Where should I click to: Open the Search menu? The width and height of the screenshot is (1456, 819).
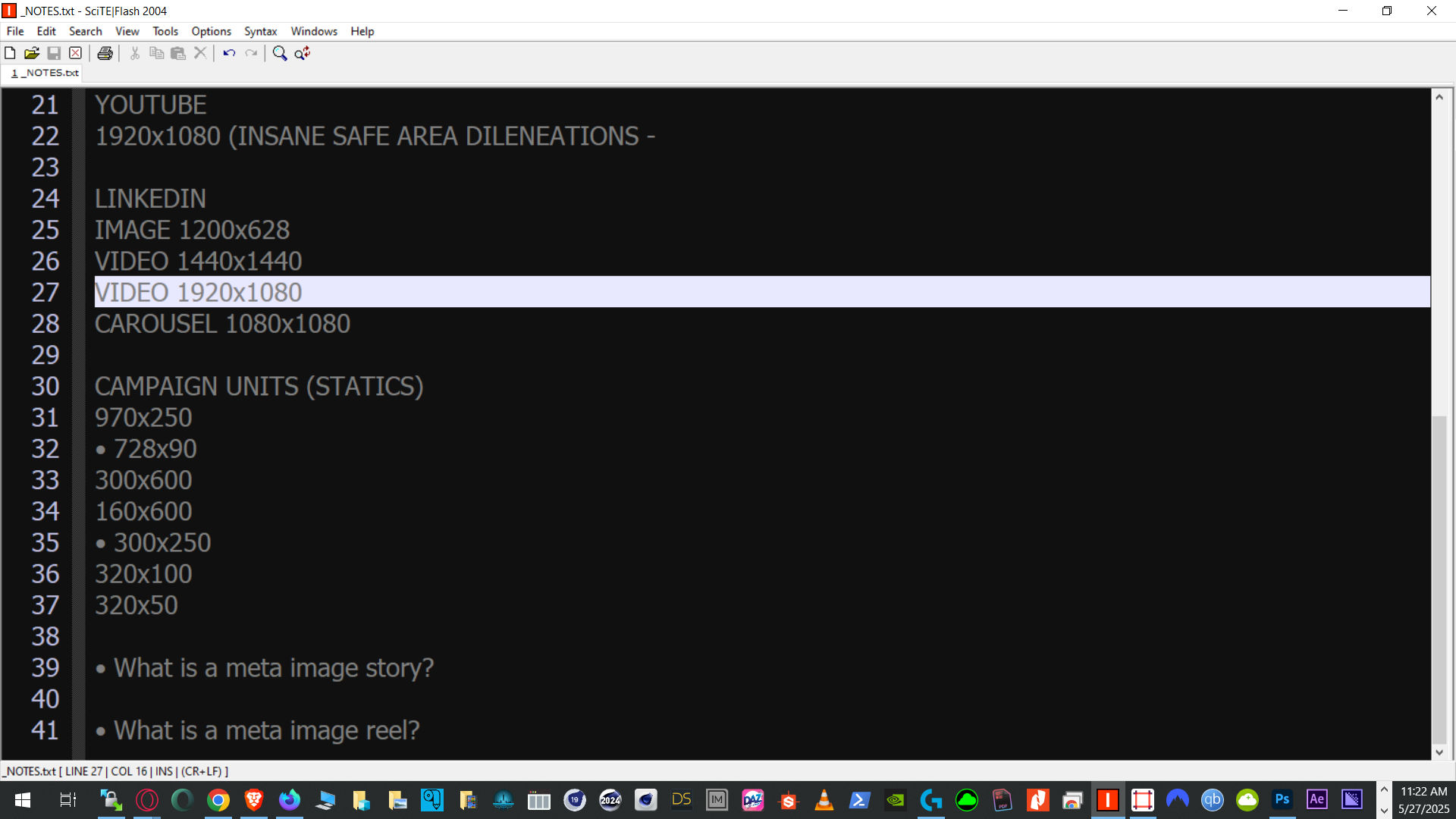coord(85,31)
